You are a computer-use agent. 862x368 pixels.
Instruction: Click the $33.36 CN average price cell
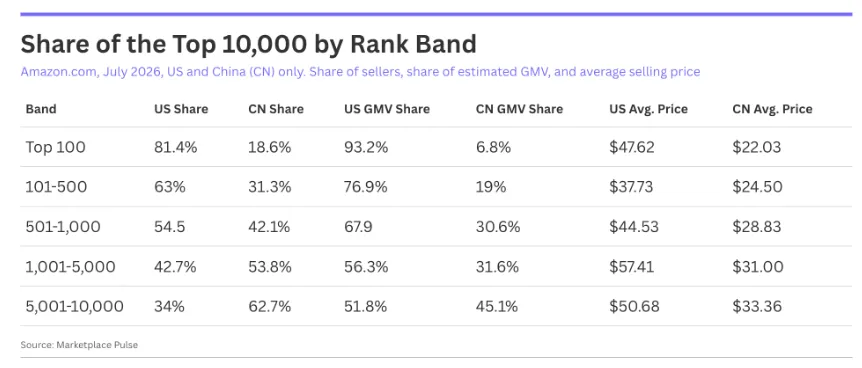(x=757, y=306)
